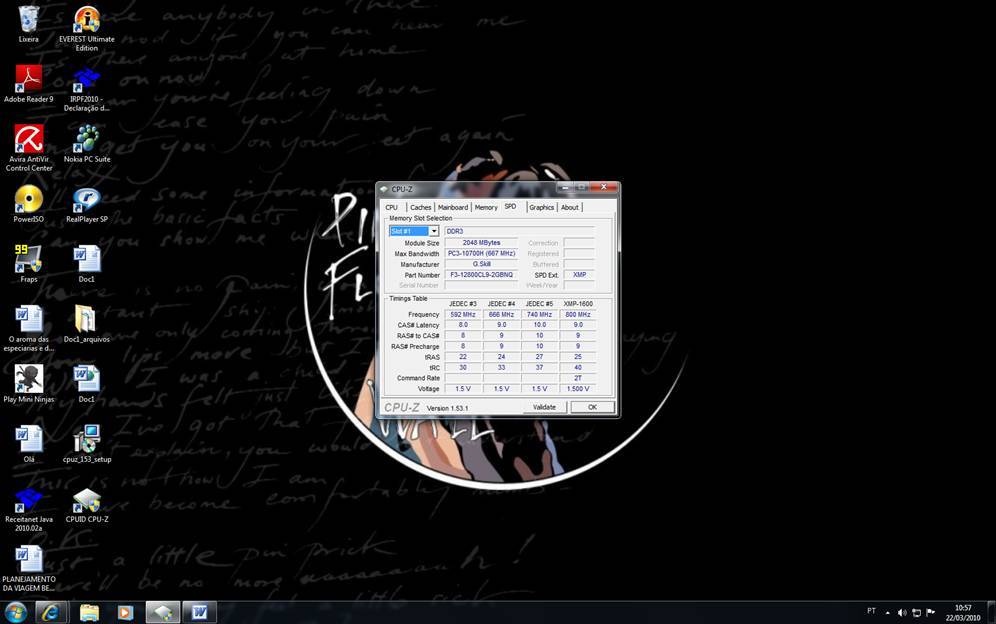Screen dimensions: 996x624
Task: Click the DDR3 memory type field
Action: [520, 231]
